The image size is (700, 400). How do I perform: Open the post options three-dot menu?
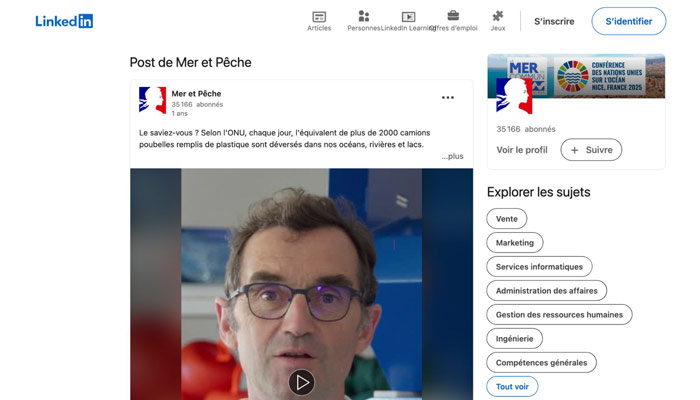[x=448, y=98]
